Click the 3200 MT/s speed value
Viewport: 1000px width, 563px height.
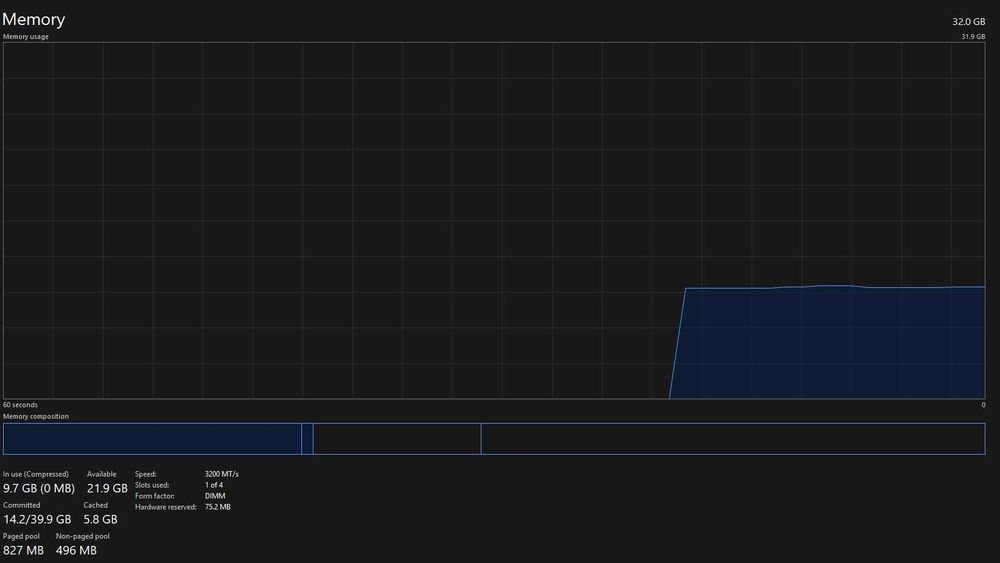point(221,474)
